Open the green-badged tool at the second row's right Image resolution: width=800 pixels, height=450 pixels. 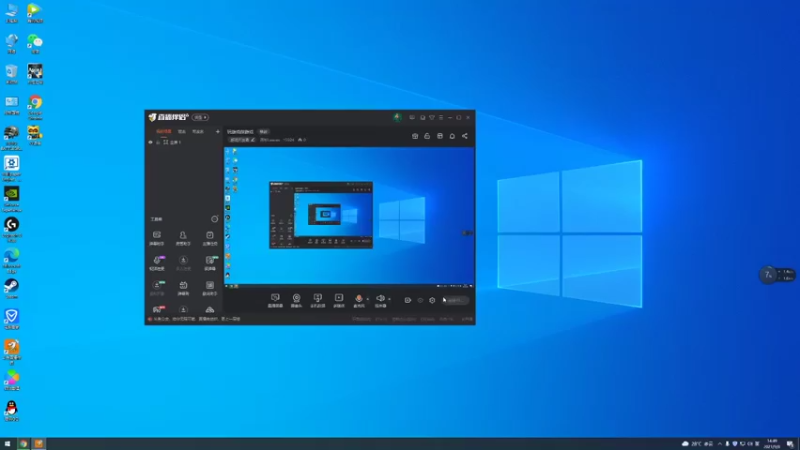coord(210,263)
